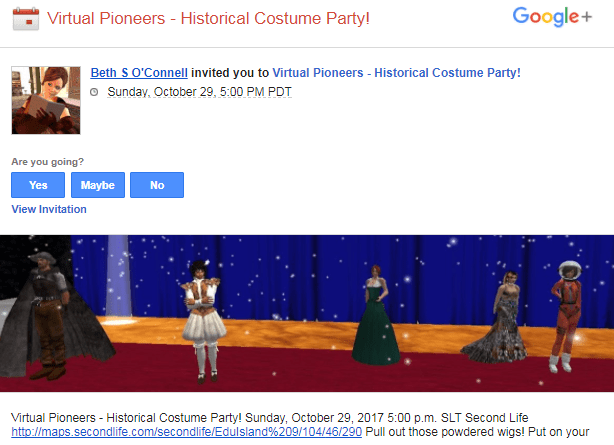Click the red calendar event icon
This screenshot has height=445, width=614.
coord(26,18)
